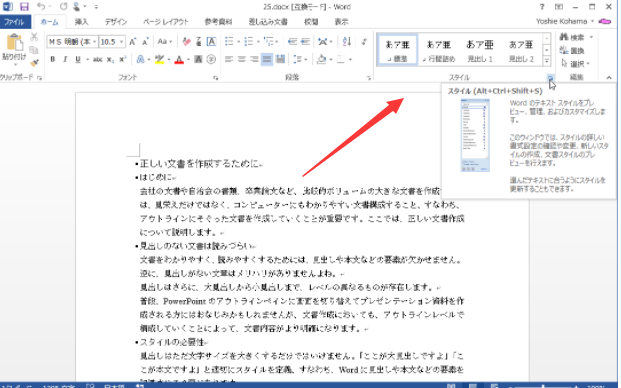
Task: Open the borders dropdown
Action: (350, 59)
